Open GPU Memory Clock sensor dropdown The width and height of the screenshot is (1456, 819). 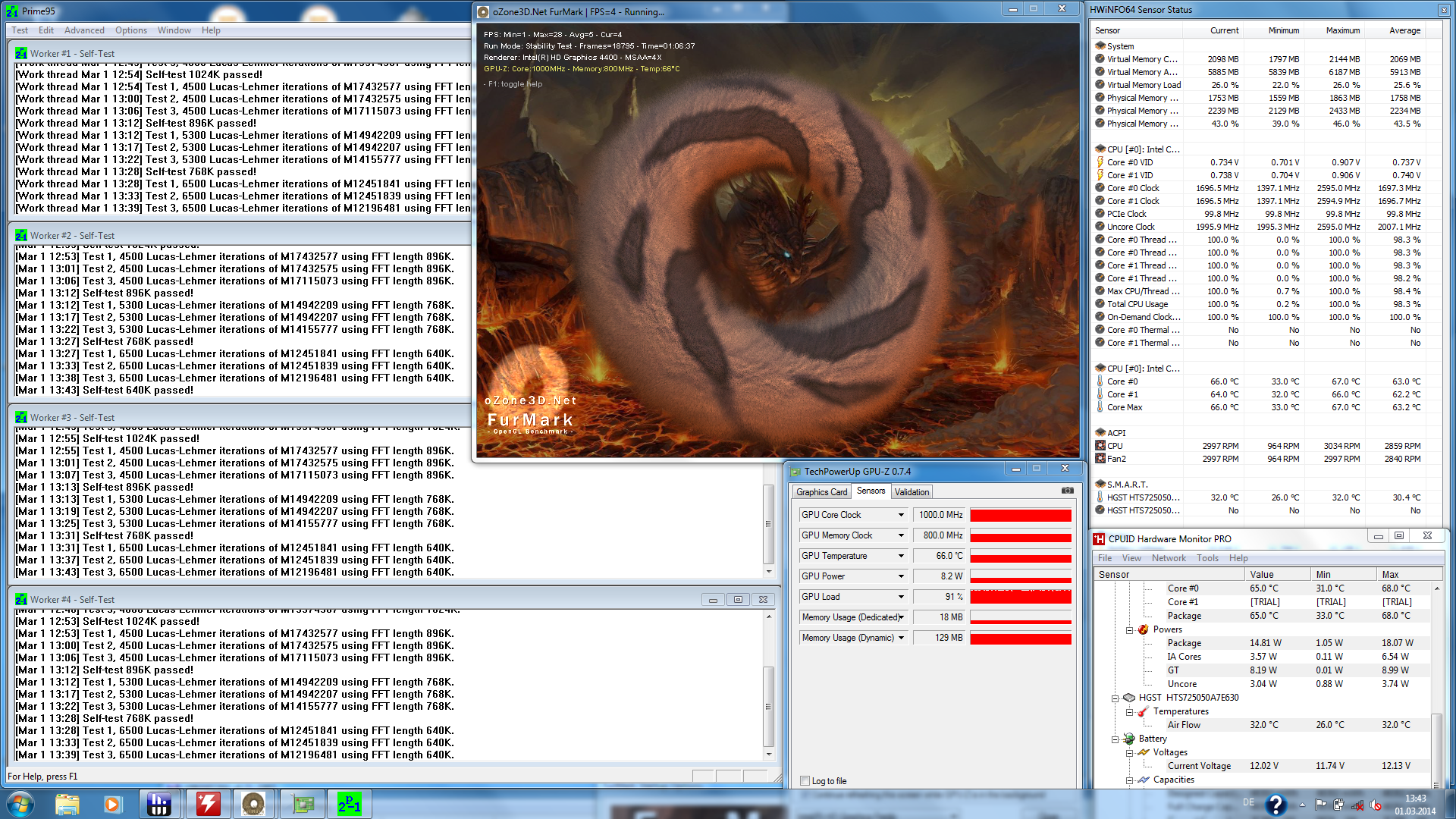(901, 535)
